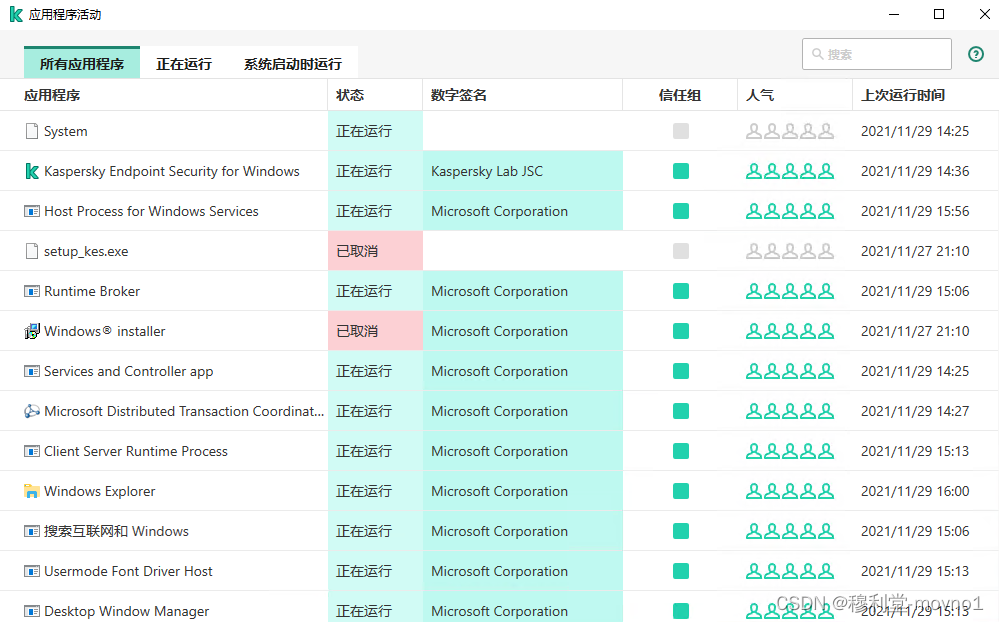Image resolution: width=999 pixels, height=622 pixels.
Task: Open the 系统启动时运行 tab
Action: point(292,64)
